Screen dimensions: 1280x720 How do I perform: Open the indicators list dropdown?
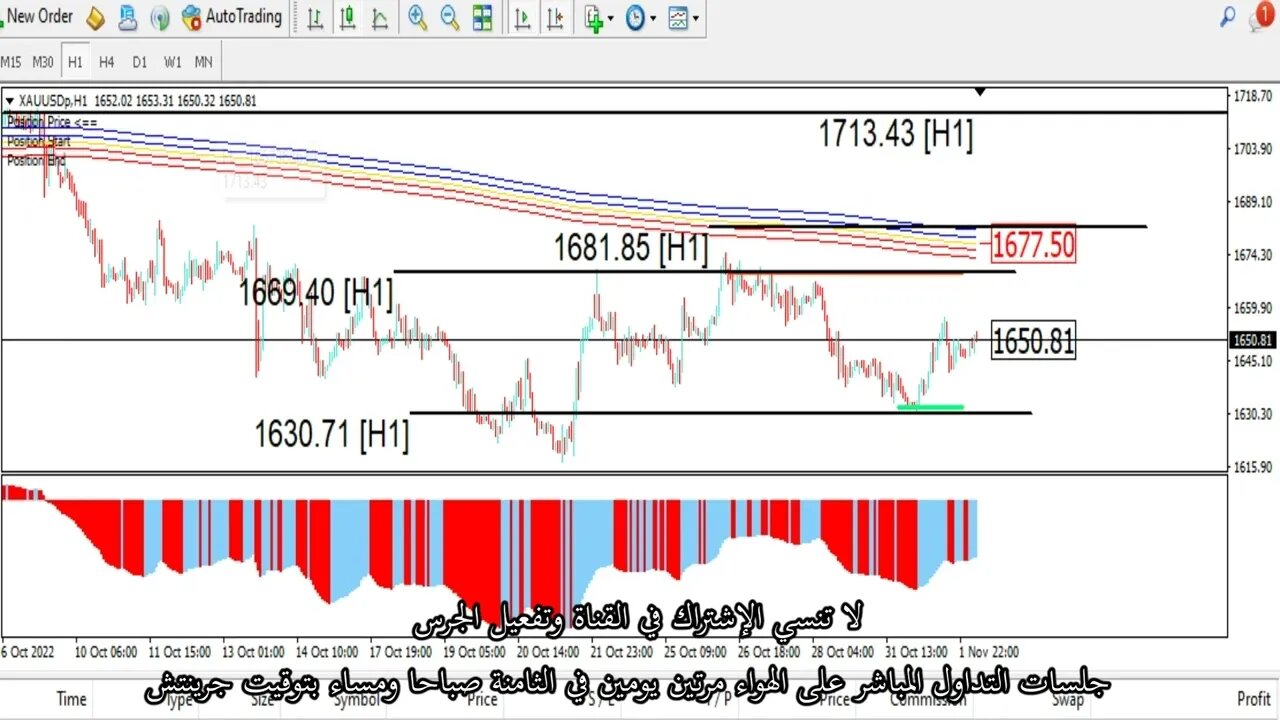click(x=598, y=18)
